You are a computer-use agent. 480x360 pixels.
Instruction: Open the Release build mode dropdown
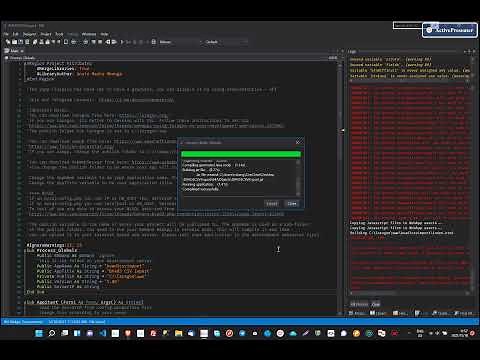coord(180,42)
